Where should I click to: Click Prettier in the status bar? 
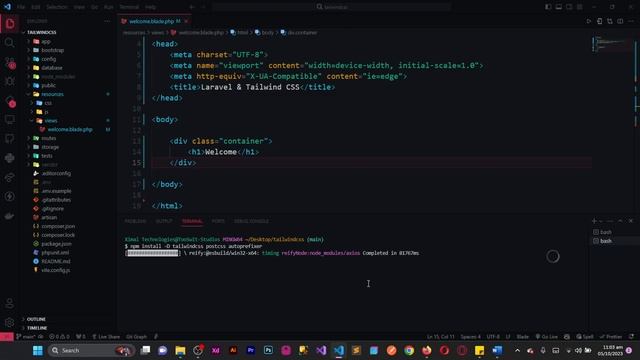tap(611, 337)
